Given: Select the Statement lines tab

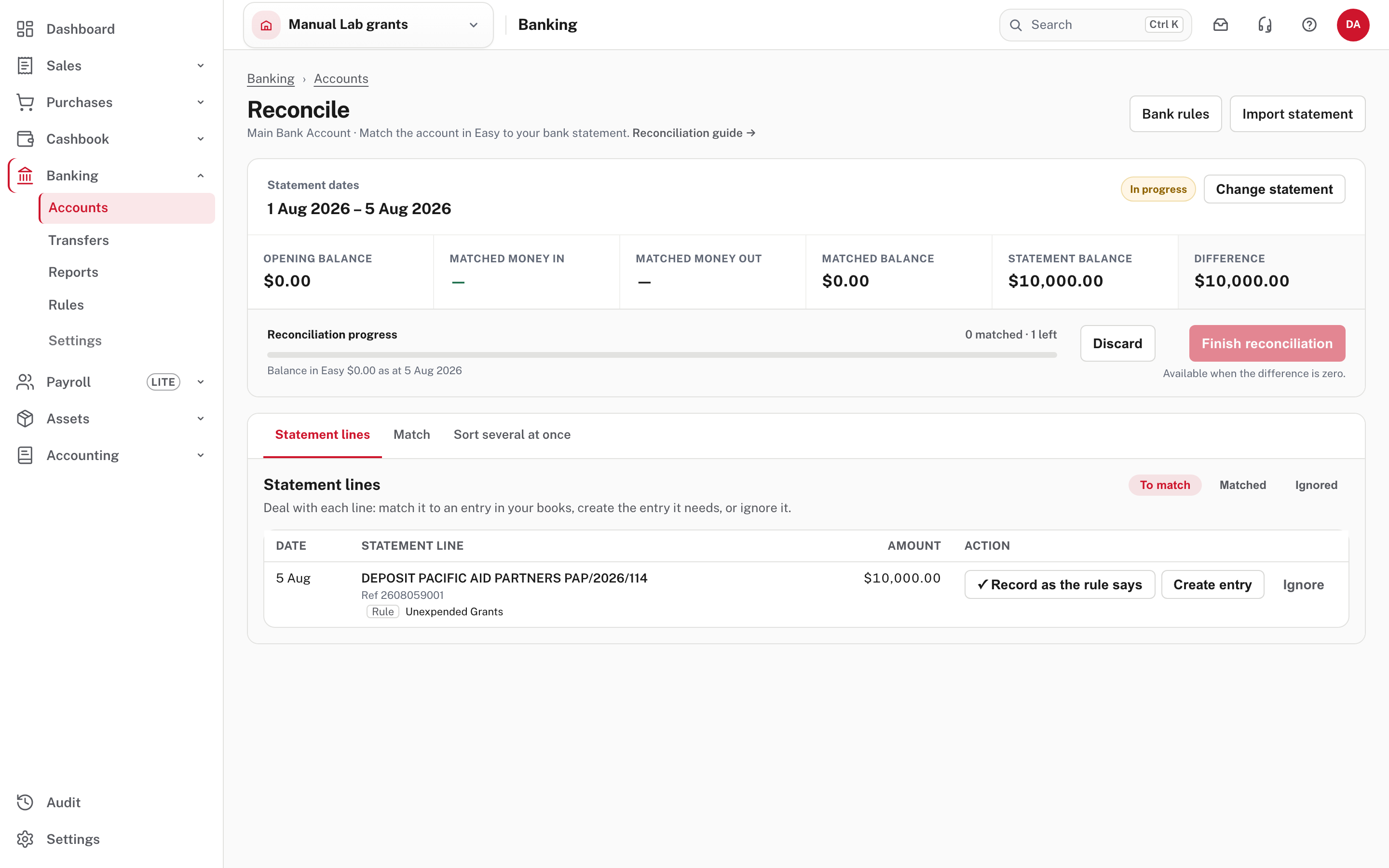Looking at the screenshot, I should (323, 434).
